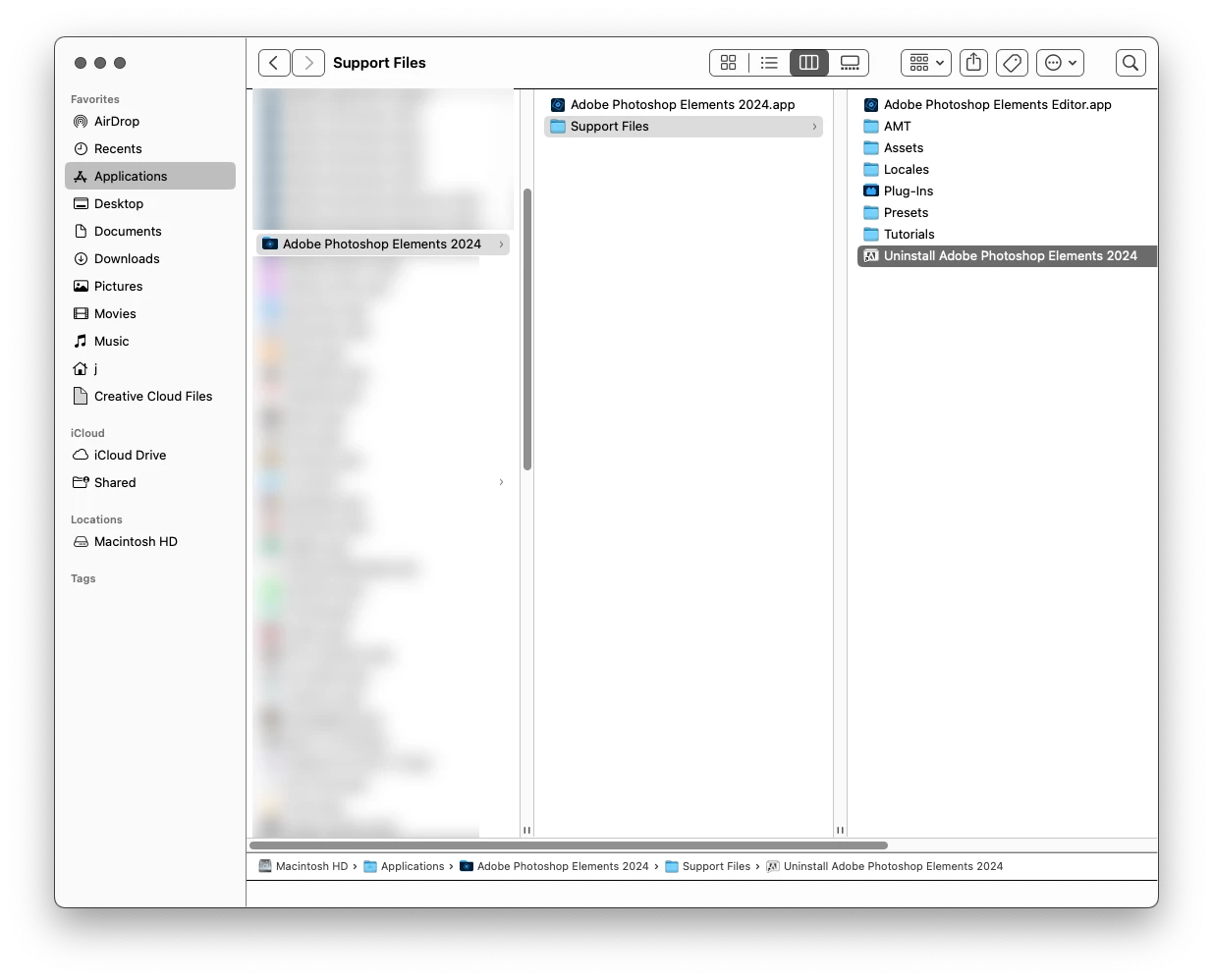This screenshot has width=1213, height=980.
Task: Open Creative Cloud Files in the sidebar
Action: tap(150, 397)
